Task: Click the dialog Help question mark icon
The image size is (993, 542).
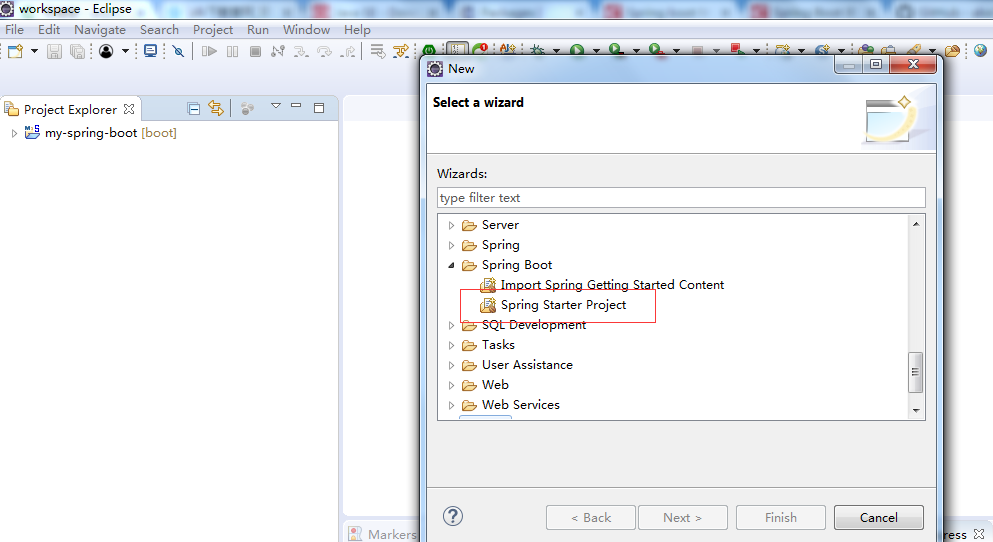Action: point(453,517)
